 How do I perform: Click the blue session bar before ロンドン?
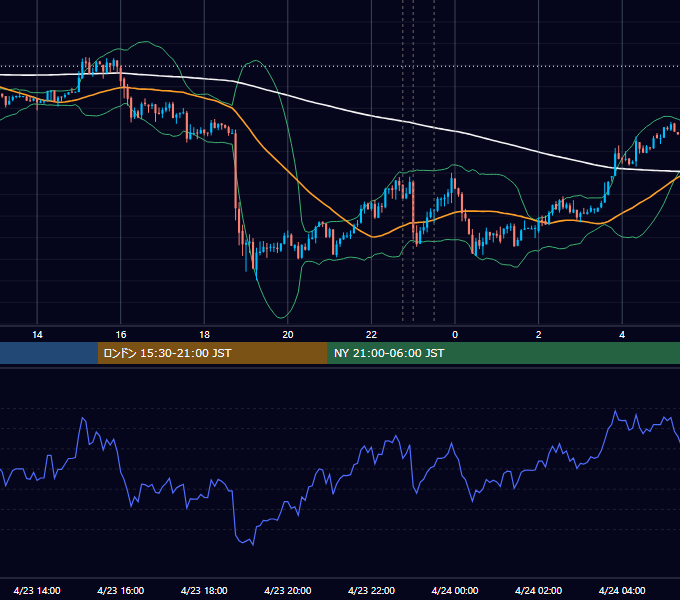(x=49, y=353)
